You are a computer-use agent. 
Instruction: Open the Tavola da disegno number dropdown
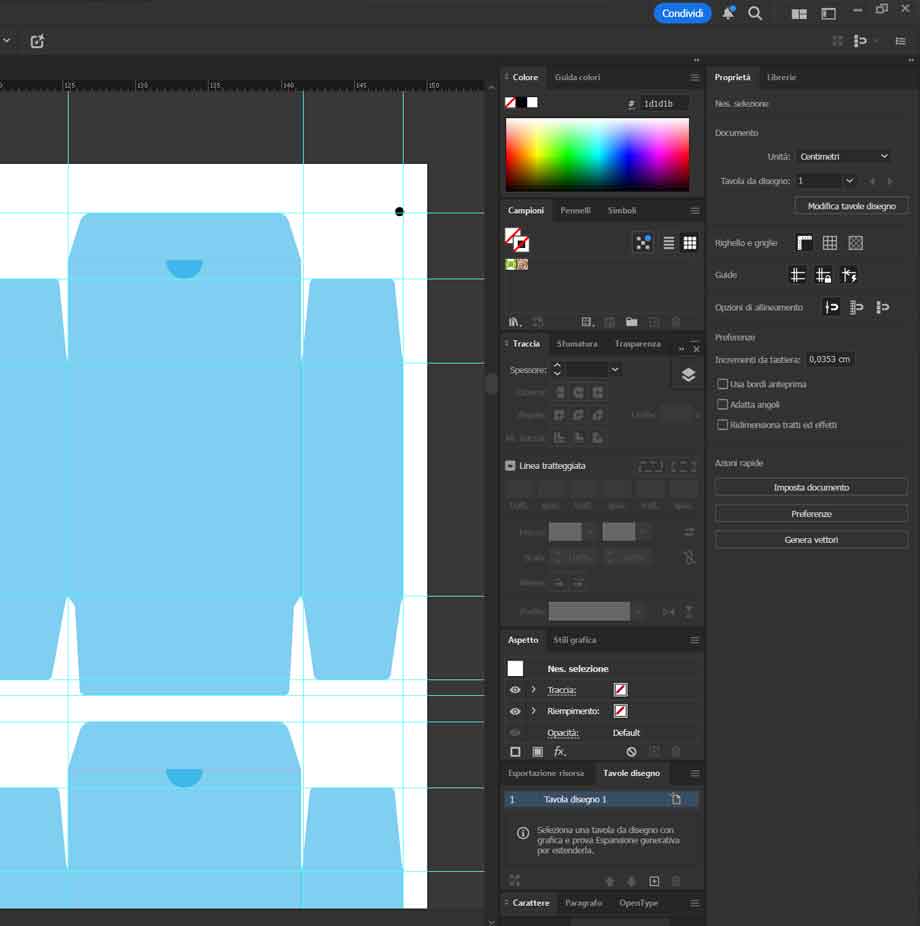tap(824, 180)
